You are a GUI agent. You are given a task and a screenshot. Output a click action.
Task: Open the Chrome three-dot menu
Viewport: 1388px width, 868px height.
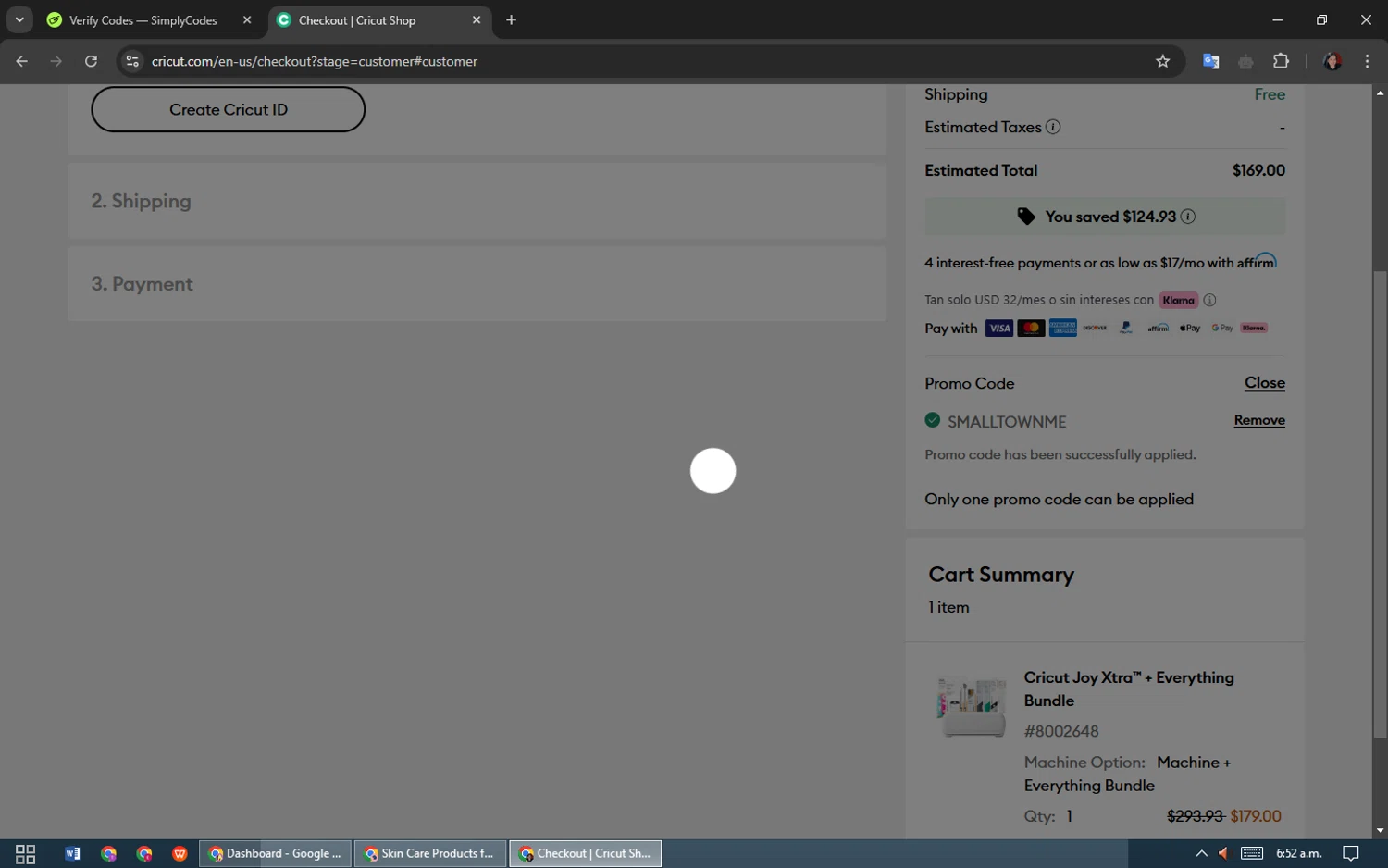1367,61
